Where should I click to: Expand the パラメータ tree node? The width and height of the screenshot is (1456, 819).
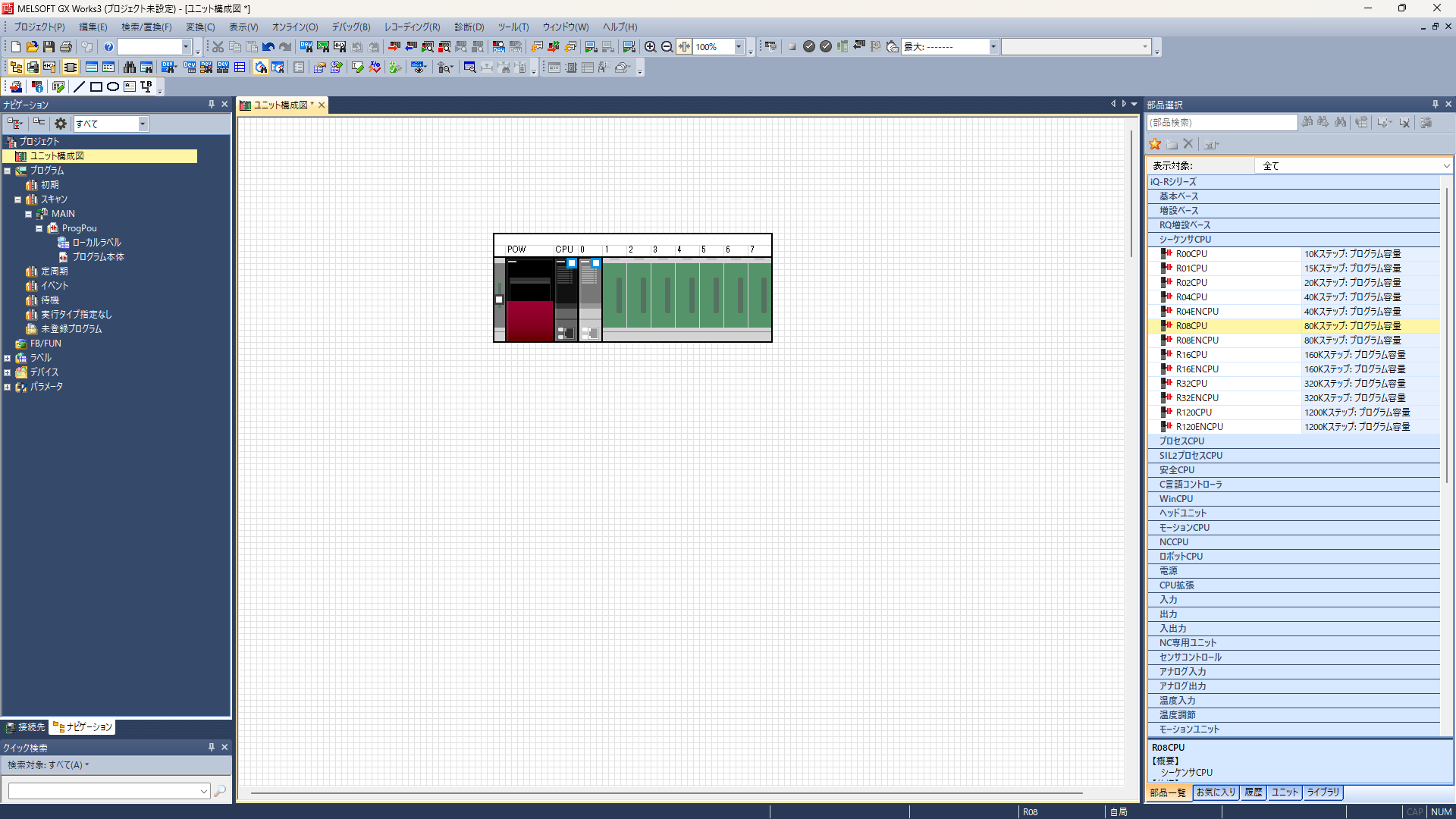click(x=8, y=387)
